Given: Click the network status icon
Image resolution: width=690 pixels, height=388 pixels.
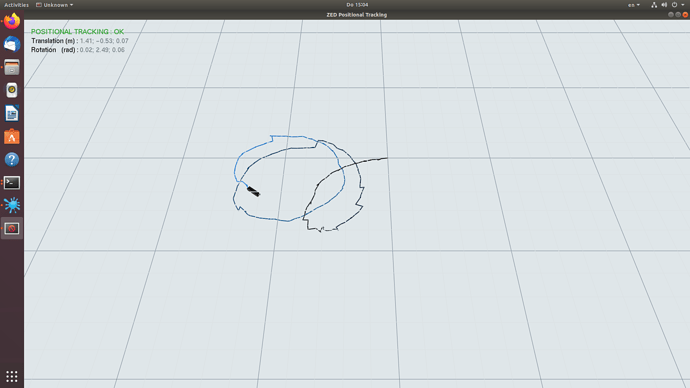Looking at the screenshot, I should (654, 5).
